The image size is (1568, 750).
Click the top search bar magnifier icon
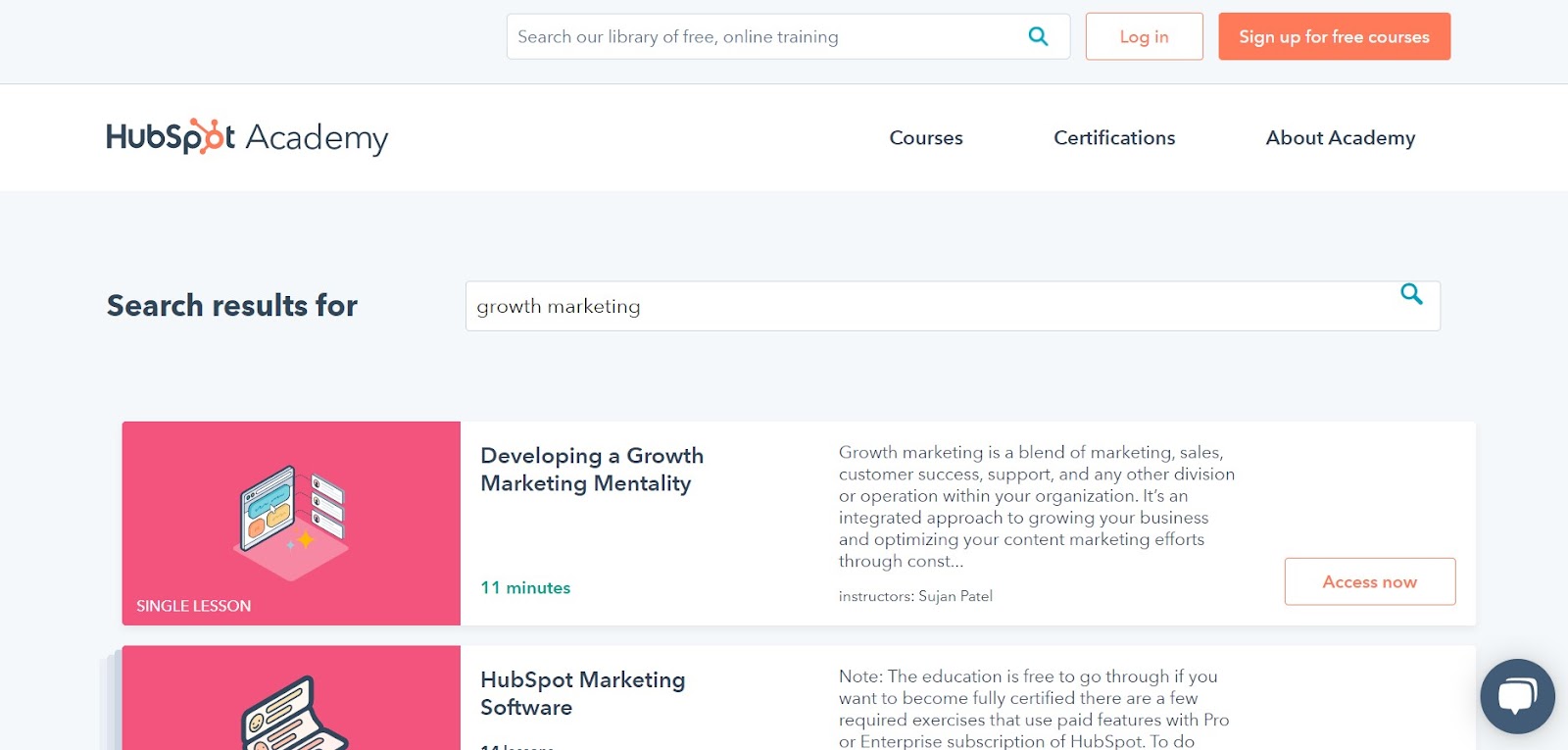tap(1038, 36)
